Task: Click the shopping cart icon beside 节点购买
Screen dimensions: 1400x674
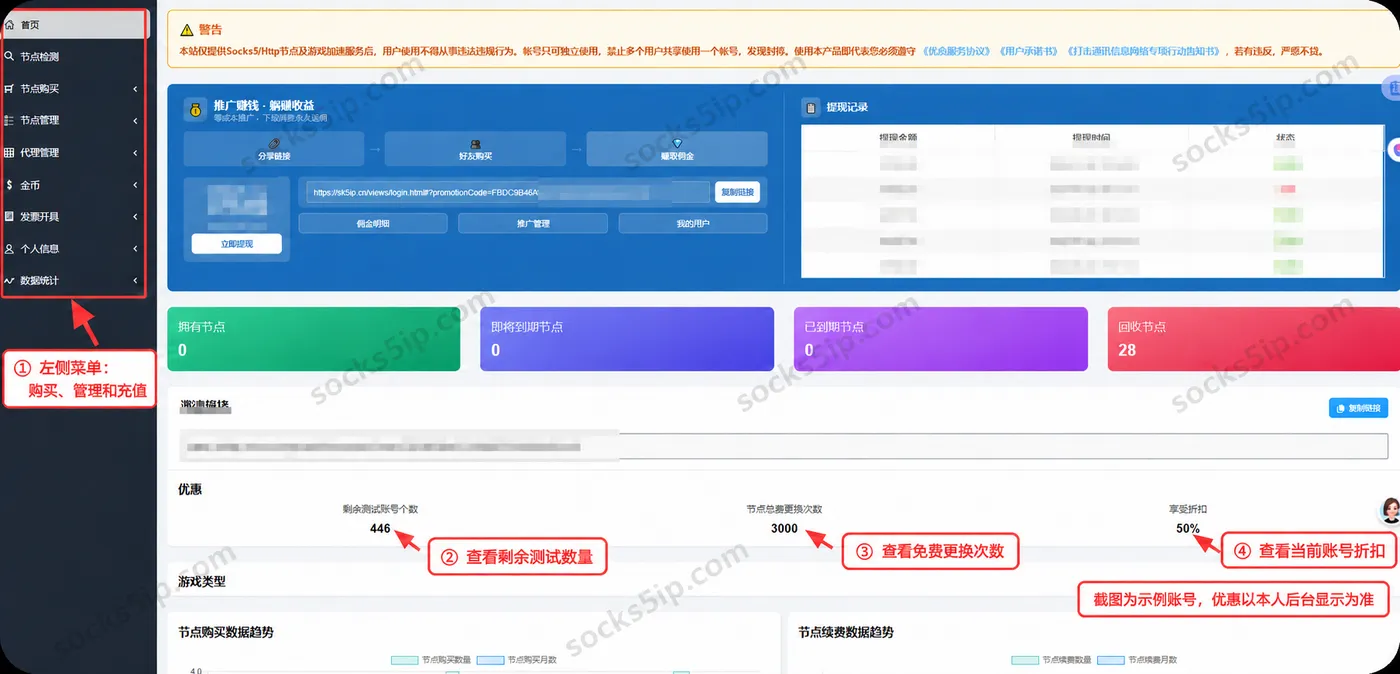Action: tap(10, 88)
